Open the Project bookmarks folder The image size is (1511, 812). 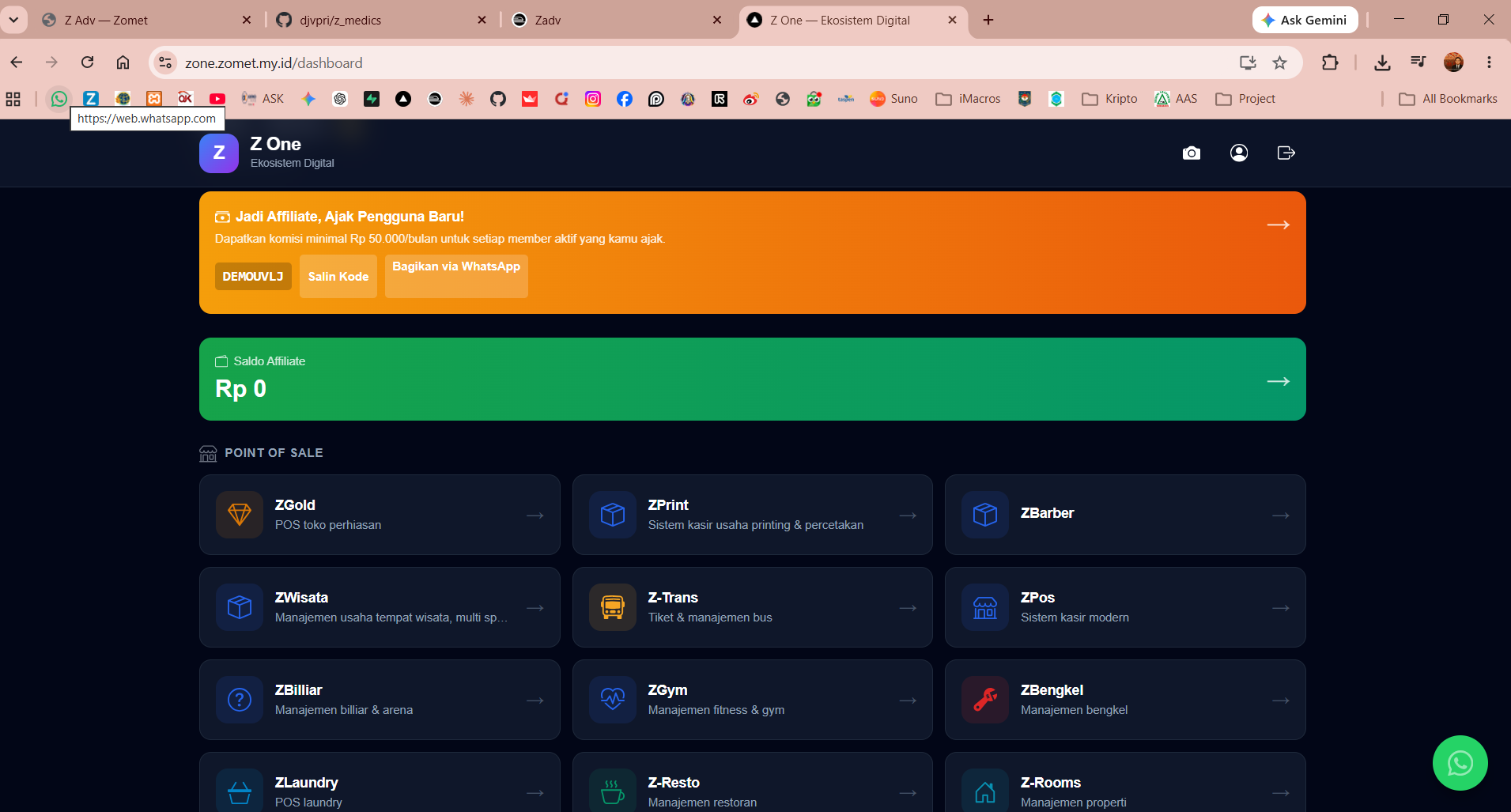pyautogui.click(x=1245, y=99)
